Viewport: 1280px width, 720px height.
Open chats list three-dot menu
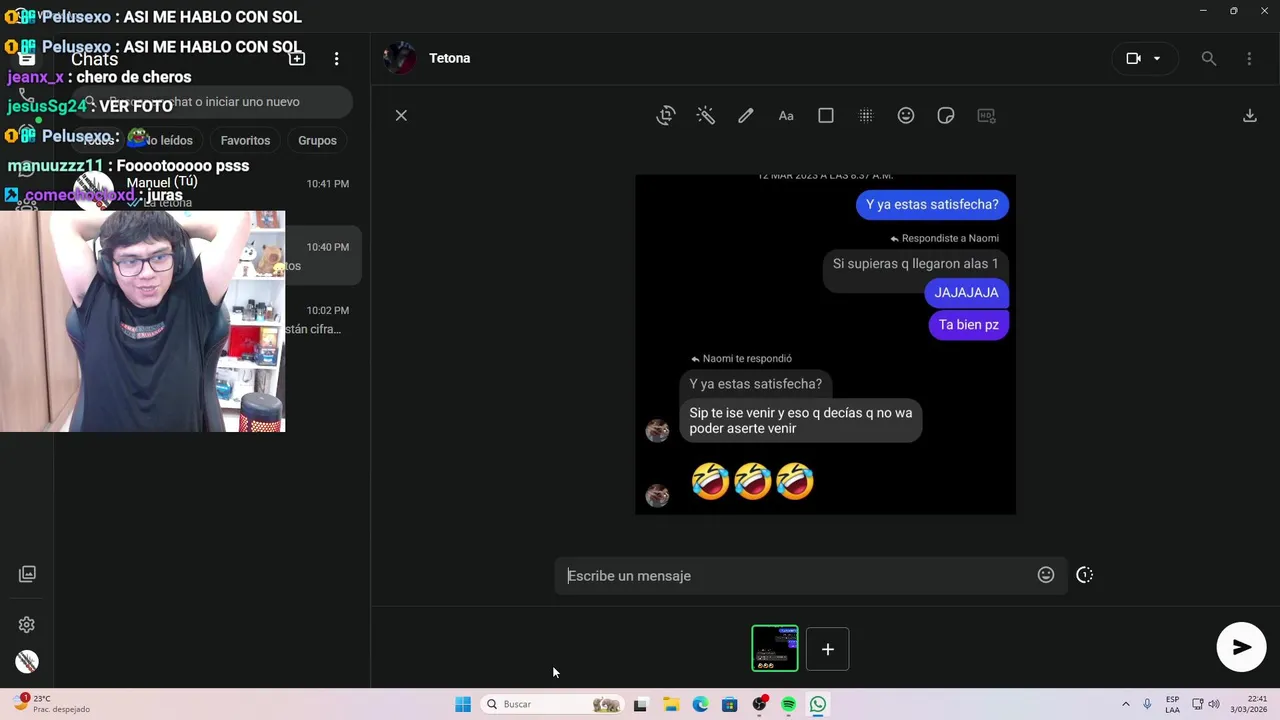(x=337, y=59)
